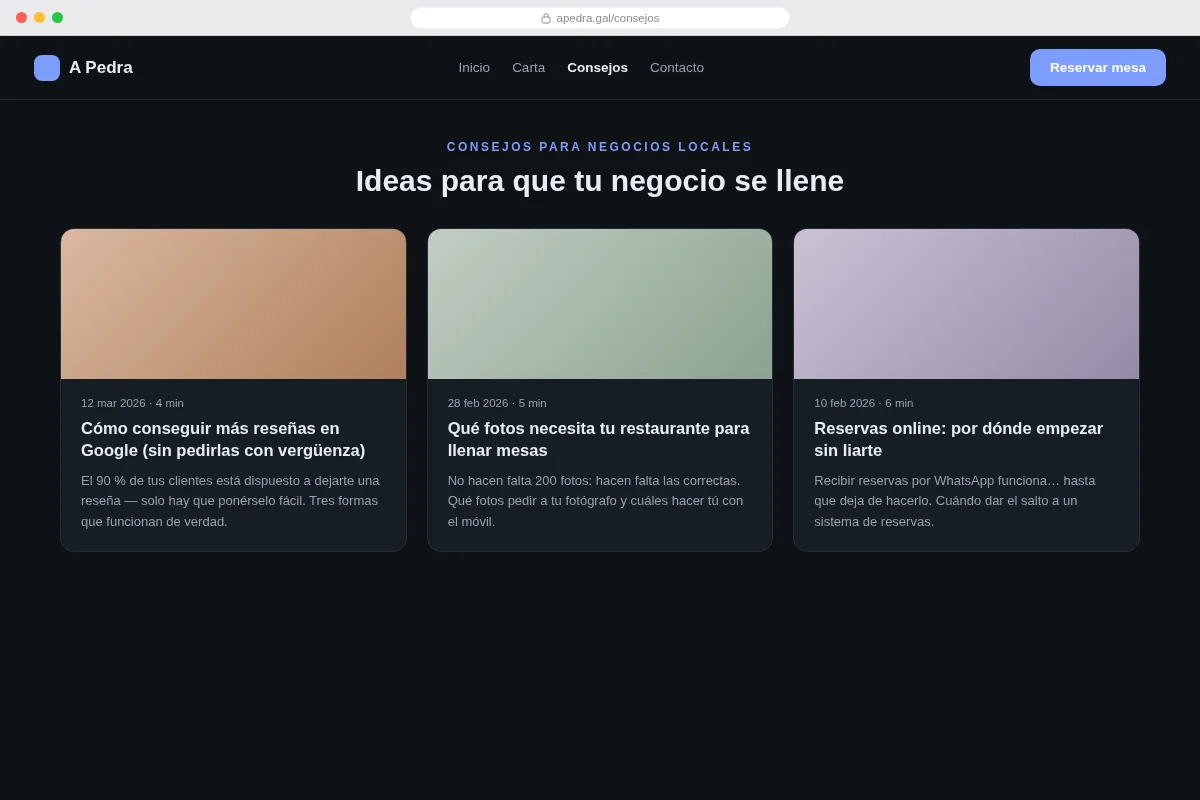This screenshot has height=800, width=1200.
Task: Click the A Pedra logo icon
Action: point(47,68)
